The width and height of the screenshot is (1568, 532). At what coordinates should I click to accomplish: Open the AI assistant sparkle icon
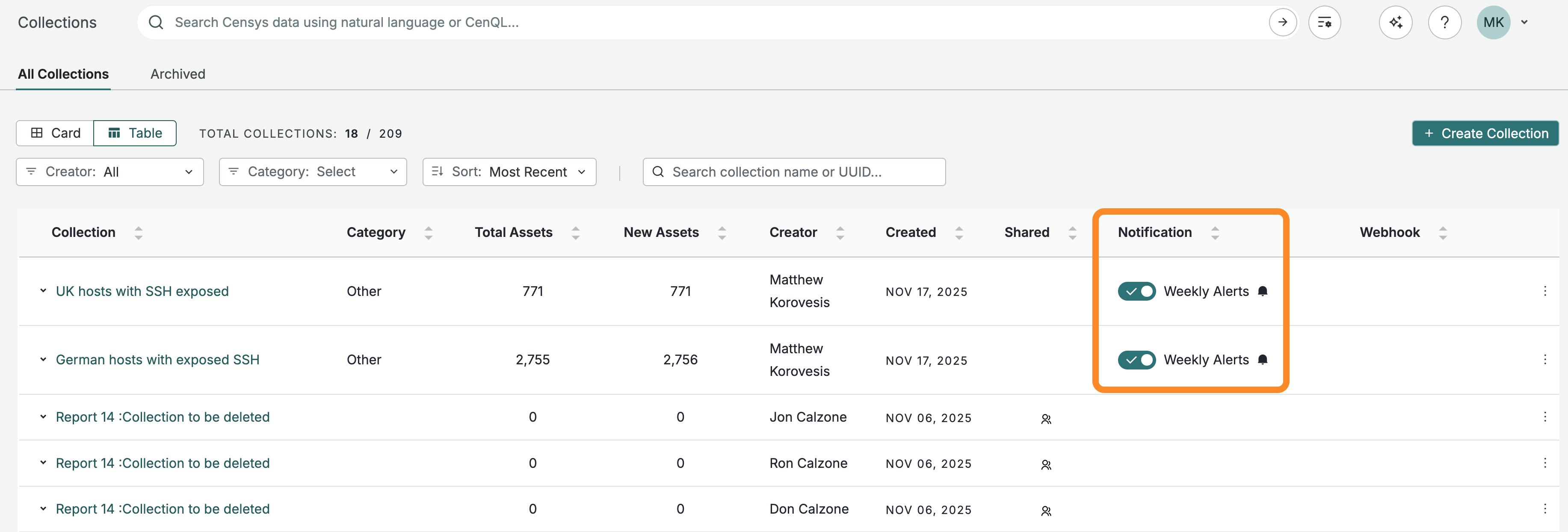1395,23
